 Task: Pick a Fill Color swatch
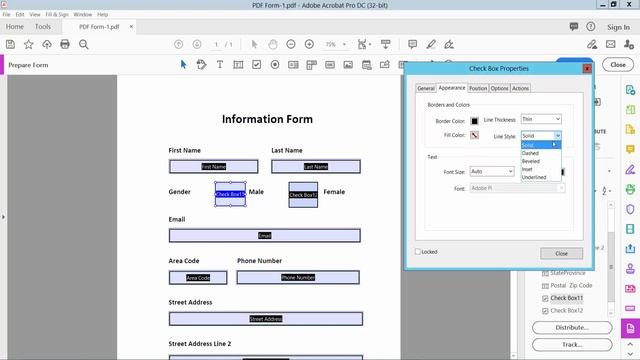point(474,135)
